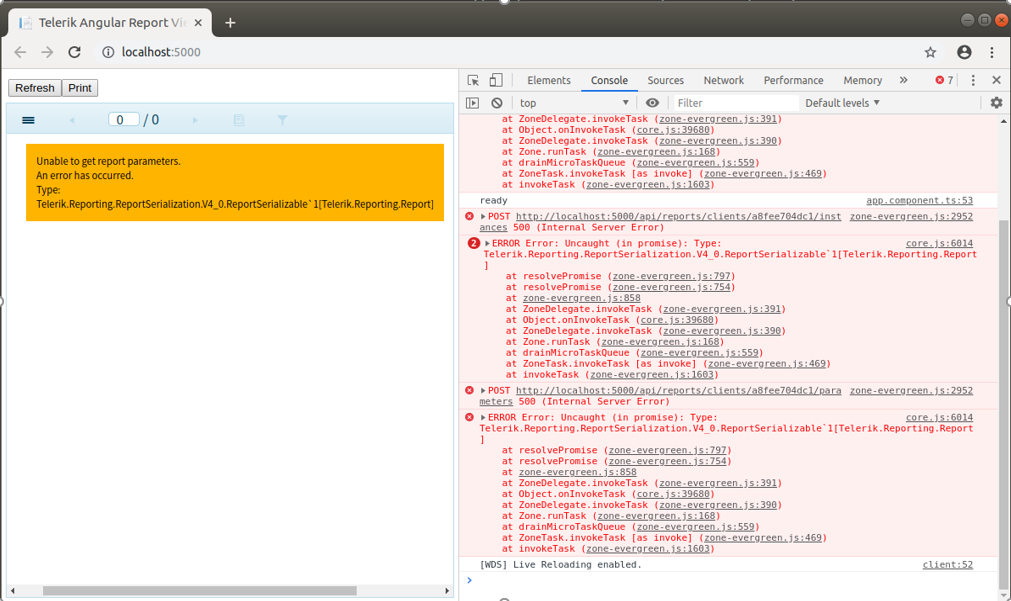The width and height of the screenshot is (1011, 601).
Task: Open the client:52 source link
Action: coord(947,565)
